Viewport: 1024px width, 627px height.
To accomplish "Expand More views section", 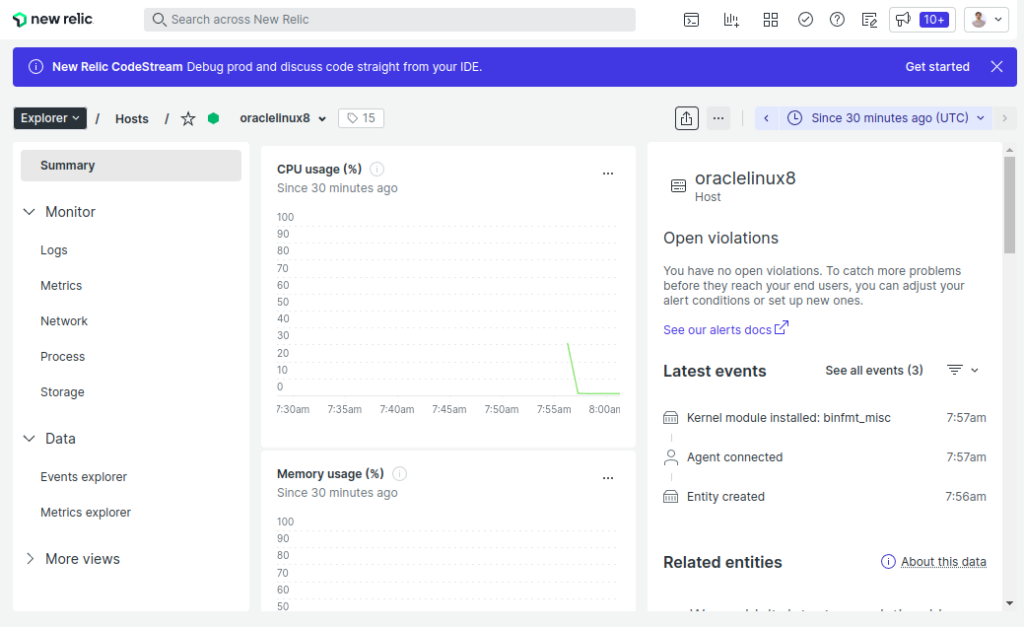I will point(72,558).
